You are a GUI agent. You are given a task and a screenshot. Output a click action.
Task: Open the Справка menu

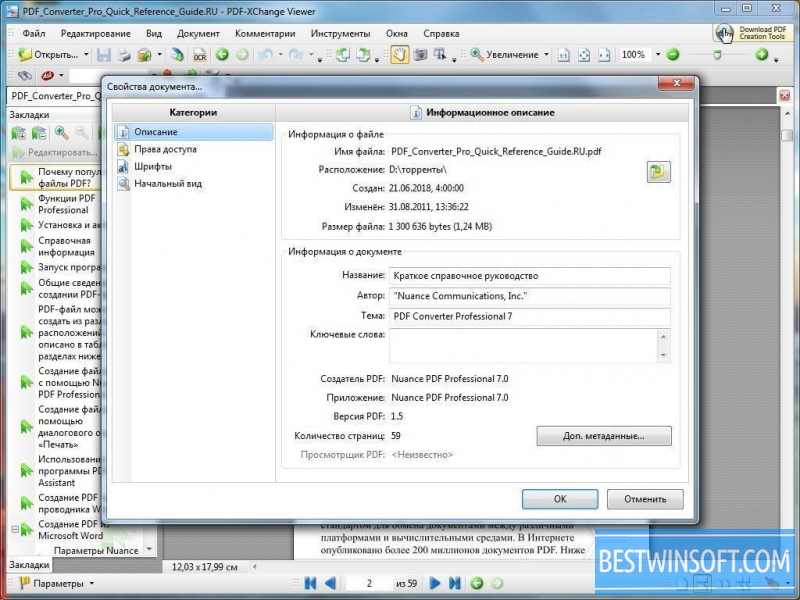click(x=441, y=34)
